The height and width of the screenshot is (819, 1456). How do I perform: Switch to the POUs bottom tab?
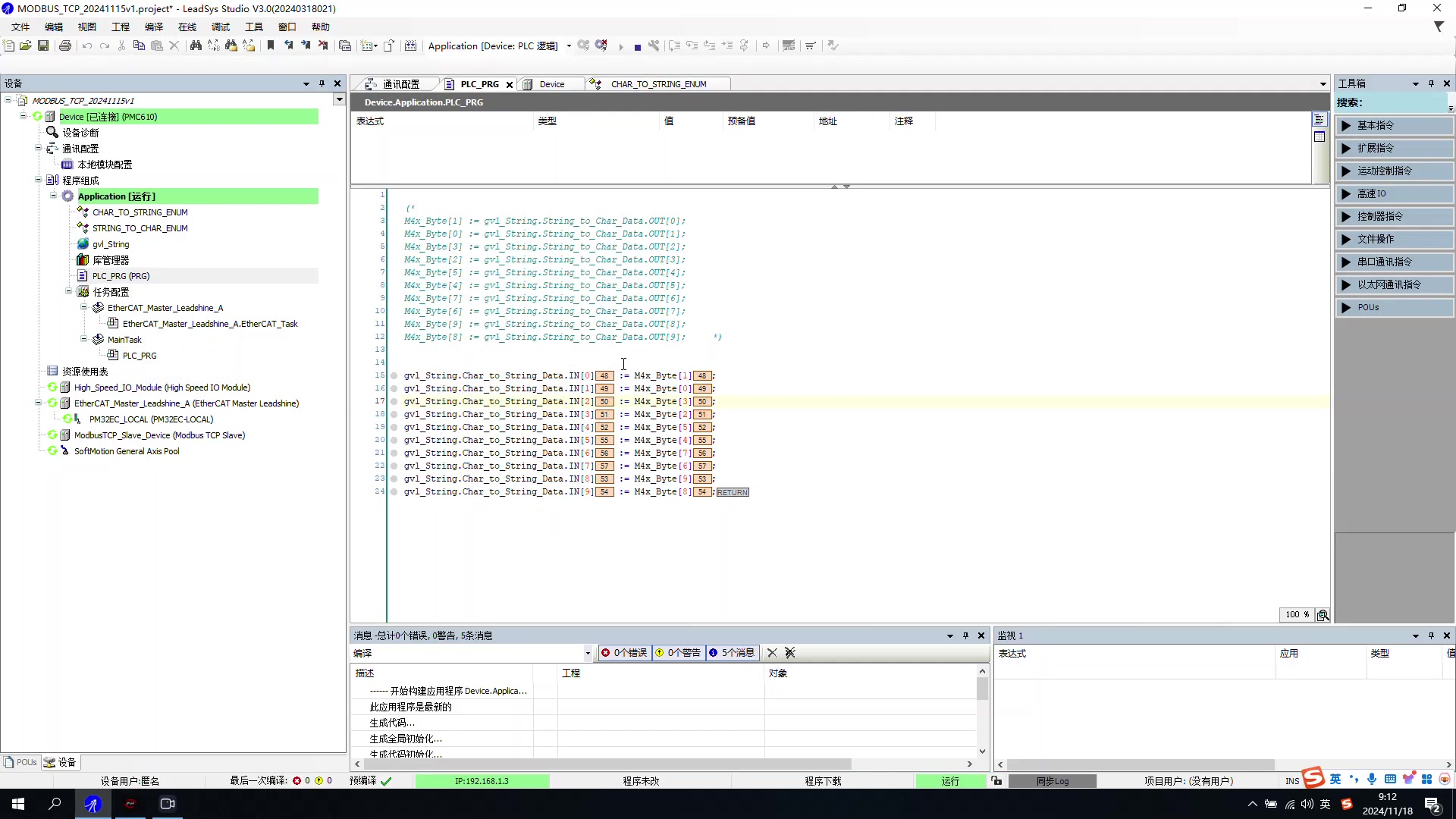[x=20, y=762]
